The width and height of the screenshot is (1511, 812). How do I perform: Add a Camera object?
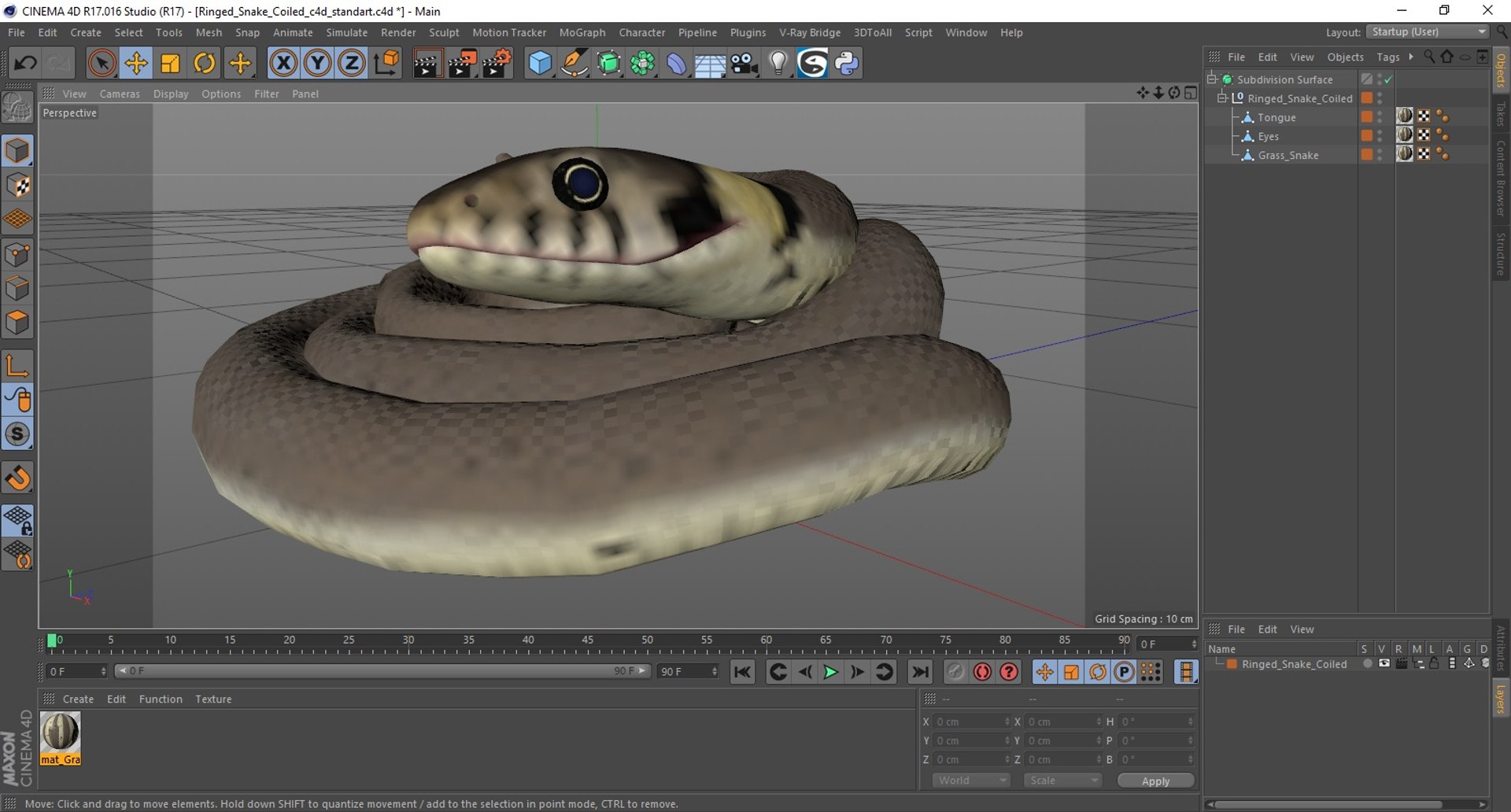tap(744, 63)
